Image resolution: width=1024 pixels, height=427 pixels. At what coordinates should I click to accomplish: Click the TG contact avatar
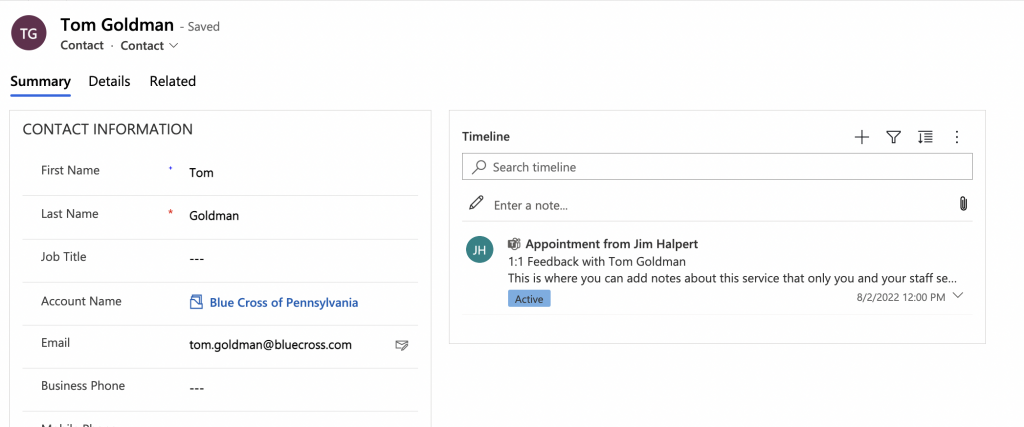pyautogui.click(x=29, y=33)
